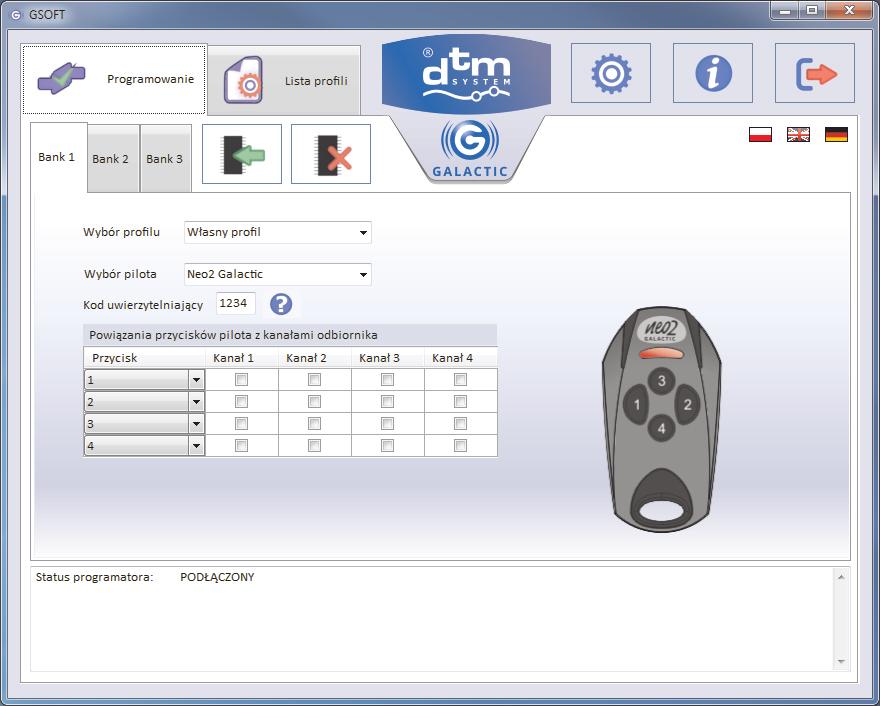Switch language to Polish flag

(760, 135)
